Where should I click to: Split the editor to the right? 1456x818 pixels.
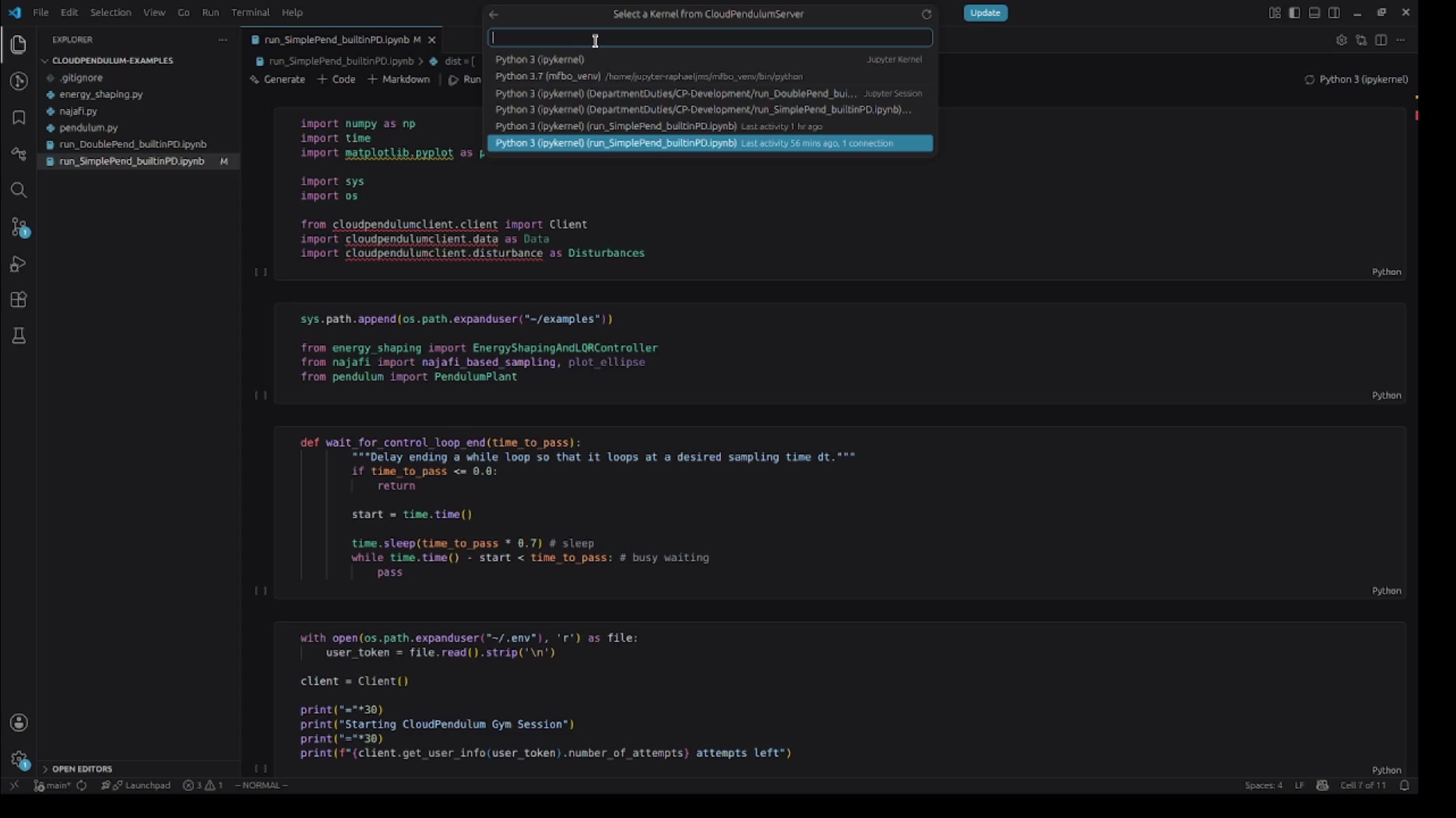(1381, 40)
